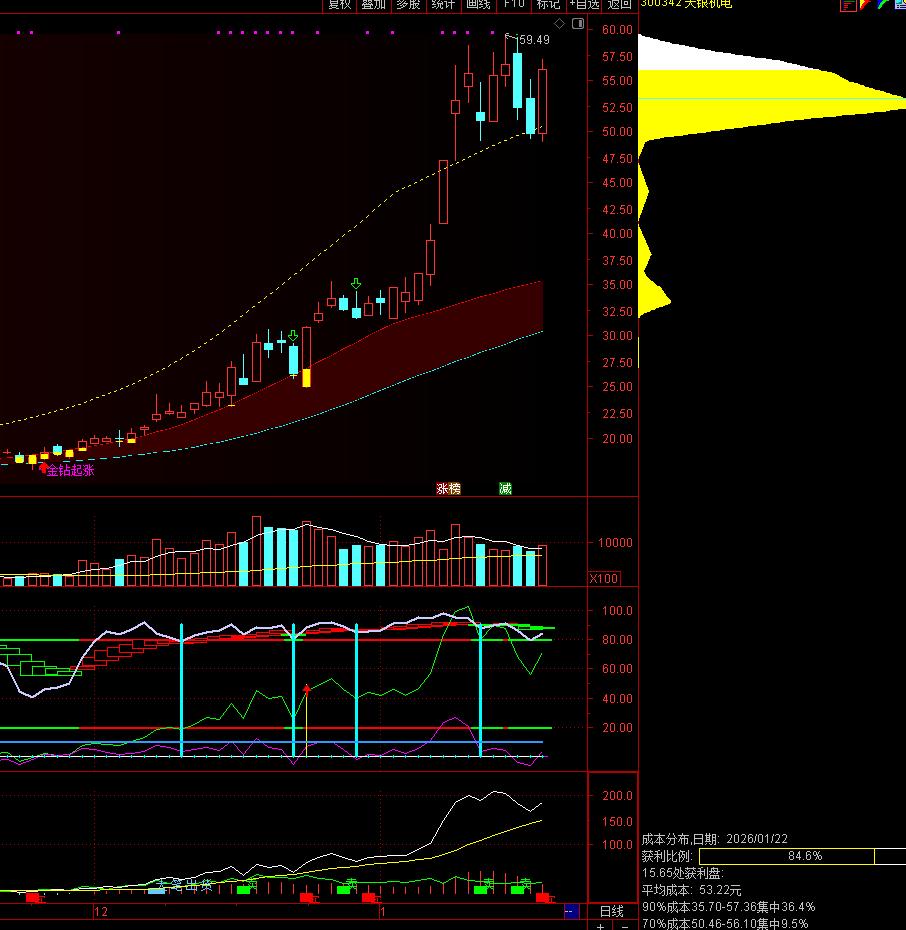Click the green-blue chip distribution icon
Screen dimensions: 906x930
(883, 5)
